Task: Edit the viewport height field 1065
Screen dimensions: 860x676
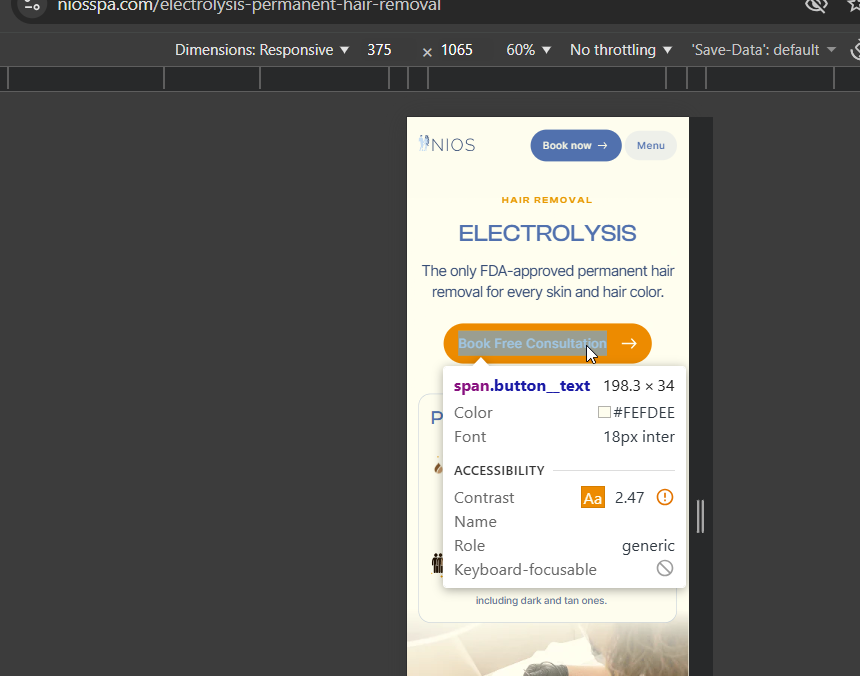Action: tap(457, 50)
